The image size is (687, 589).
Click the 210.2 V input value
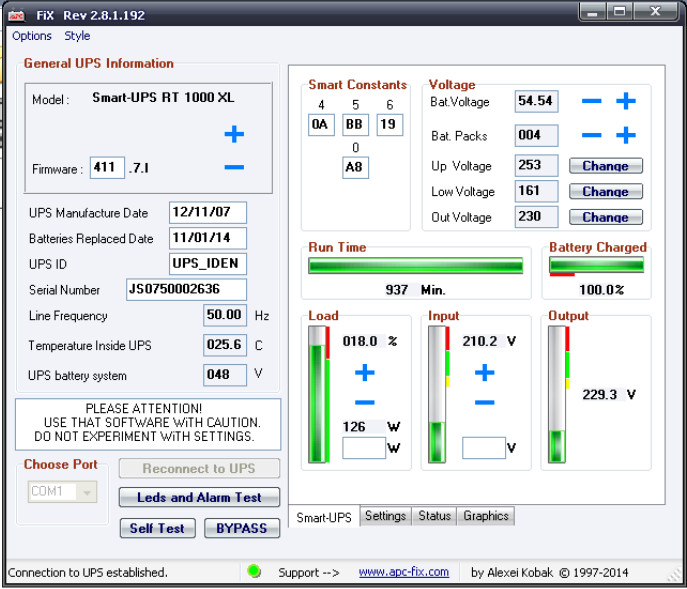tap(489, 341)
